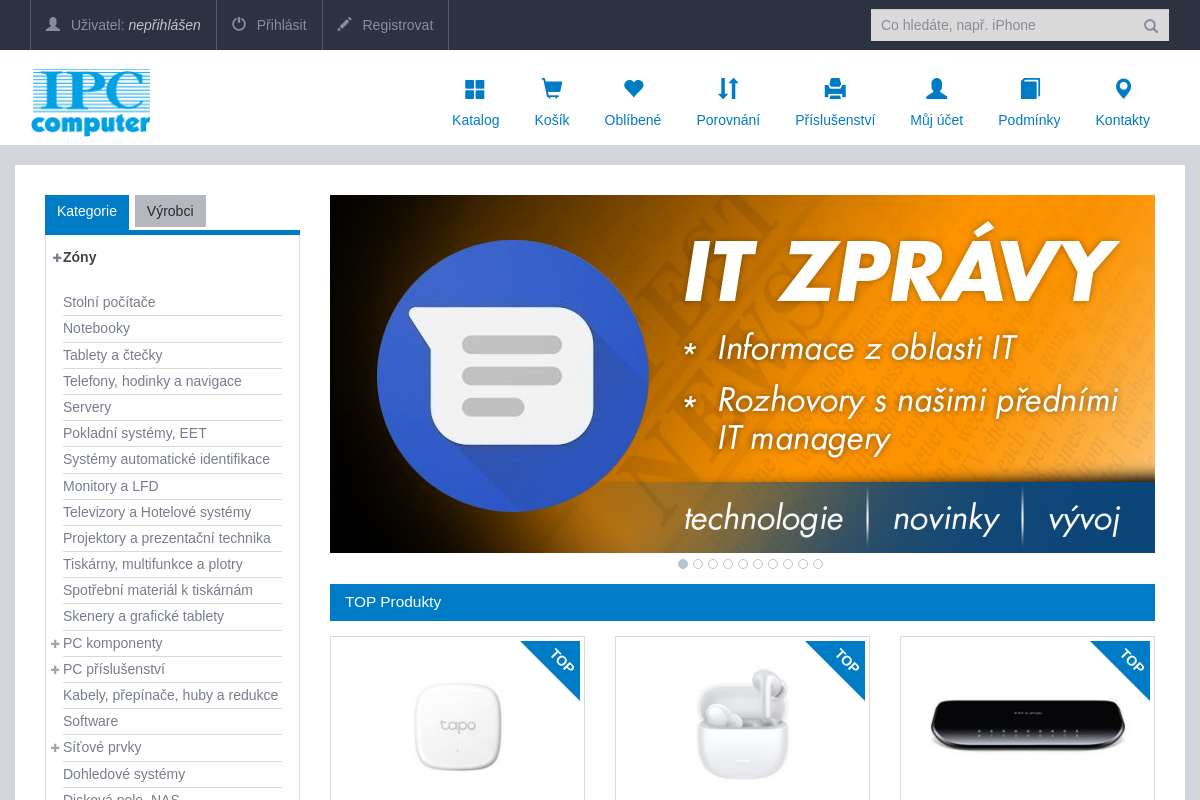The image size is (1200, 800).
Task: Select the fourth banner slide dot
Action: 728,564
